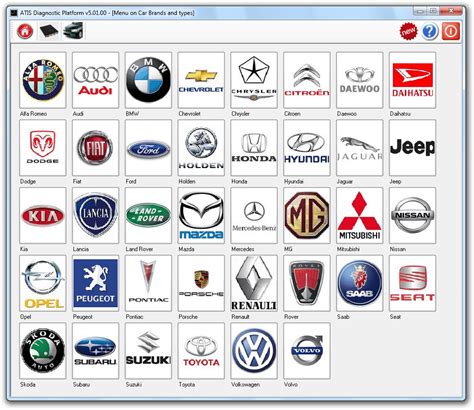Choose the Subaru stars logo
This screenshot has height=410, width=474.
[96, 351]
